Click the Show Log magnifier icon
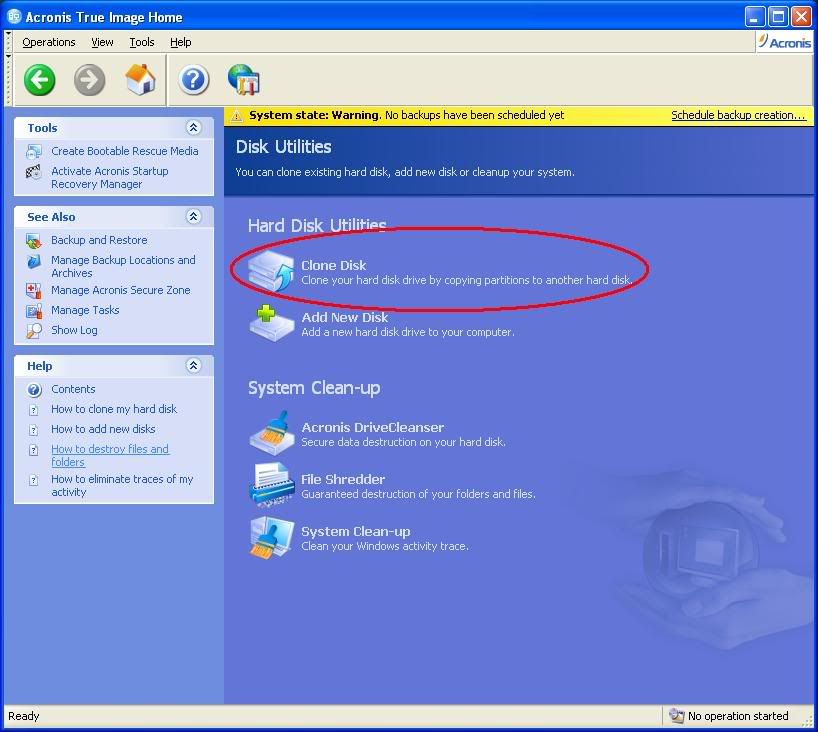Viewport: 818px width, 732px height. (34, 331)
